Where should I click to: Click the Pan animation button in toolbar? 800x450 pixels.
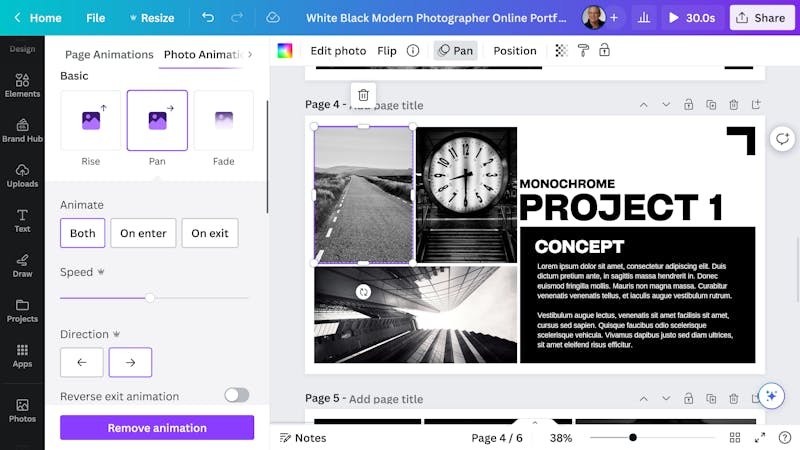tap(456, 51)
